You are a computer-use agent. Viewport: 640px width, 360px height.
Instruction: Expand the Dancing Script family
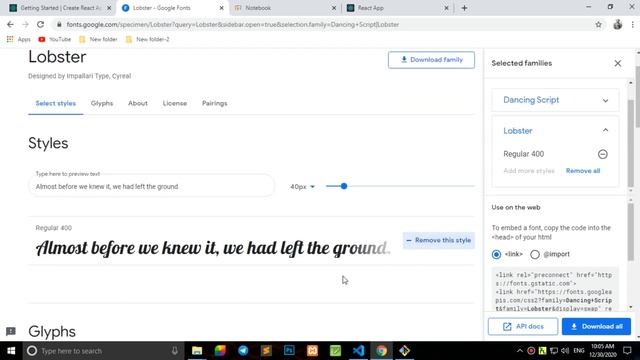click(605, 100)
